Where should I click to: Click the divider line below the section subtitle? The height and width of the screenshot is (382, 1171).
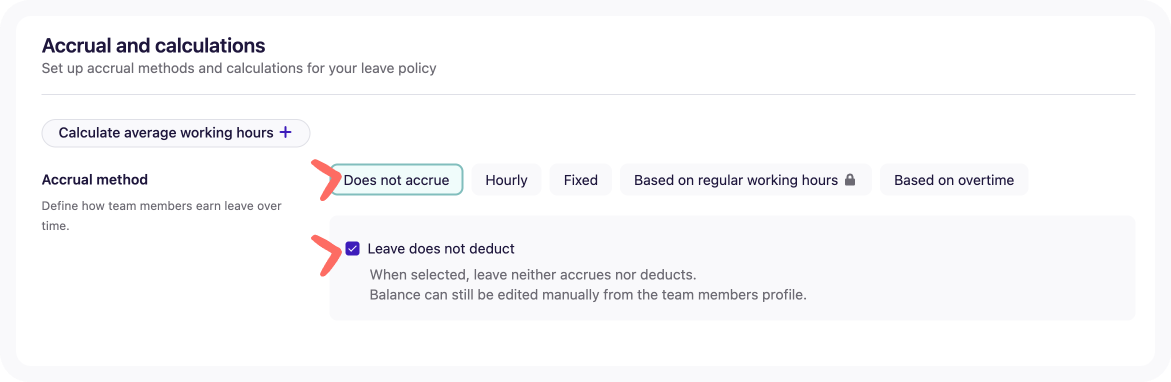[x=588, y=95]
